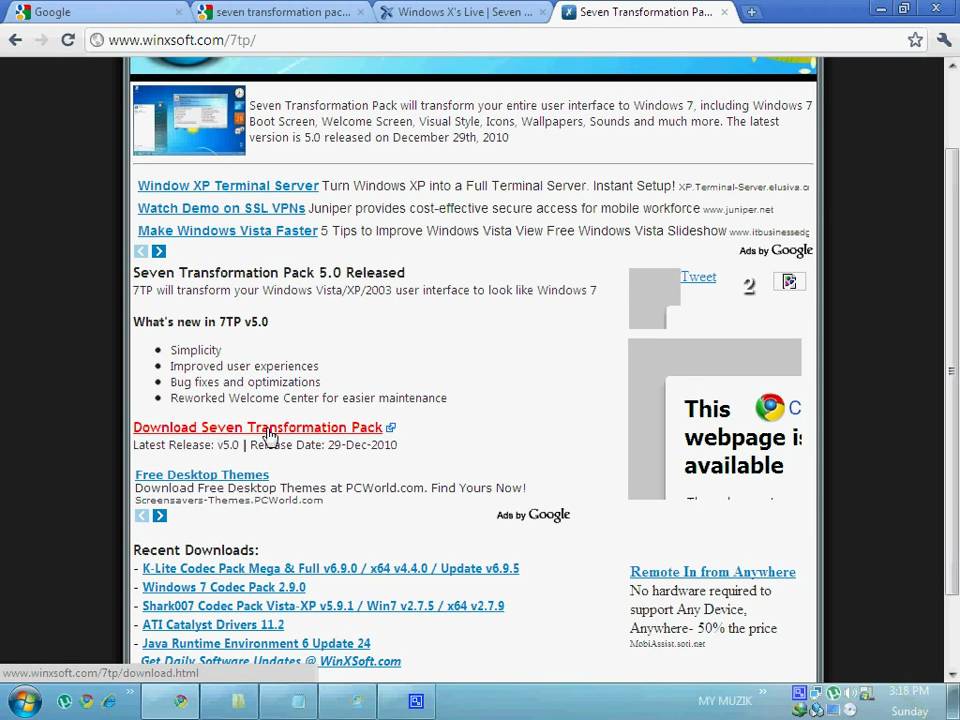This screenshot has height=720, width=960.
Task: Launch Chrome from the quick launch bar
Action: point(87,701)
